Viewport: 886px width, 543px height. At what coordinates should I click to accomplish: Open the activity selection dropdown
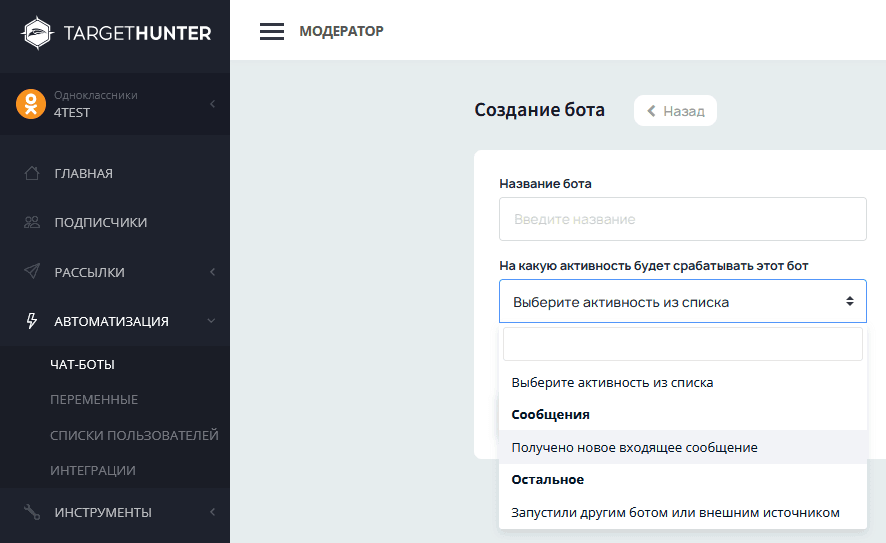[683, 301]
